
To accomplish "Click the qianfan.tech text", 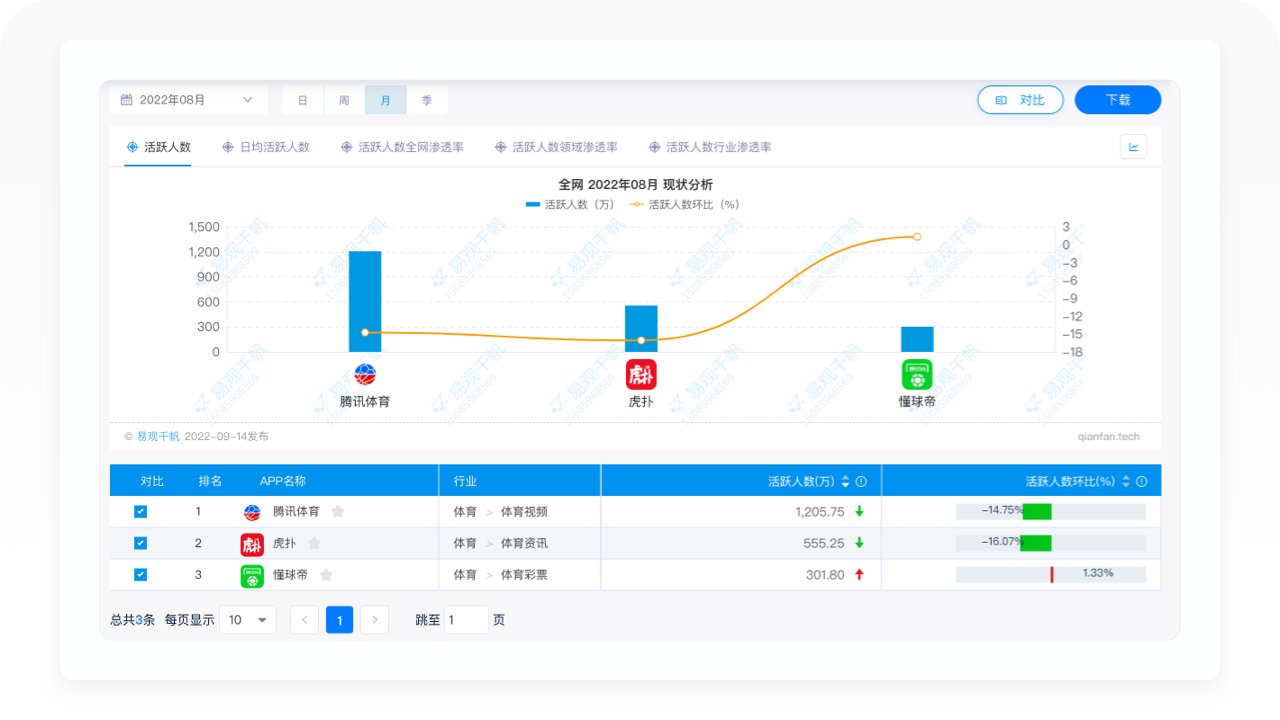I will [1109, 436].
